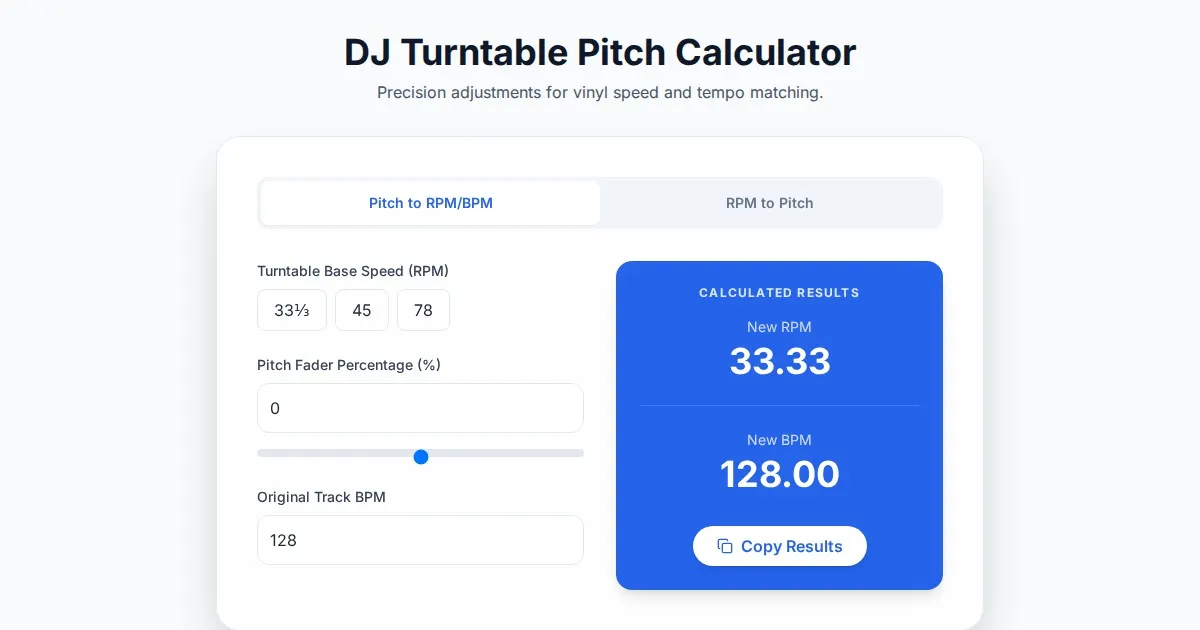The width and height of the screenshot is (1200, 630).
Task: Click the DJ Turntable Pitch Calculator title
Action: [600, 52]
